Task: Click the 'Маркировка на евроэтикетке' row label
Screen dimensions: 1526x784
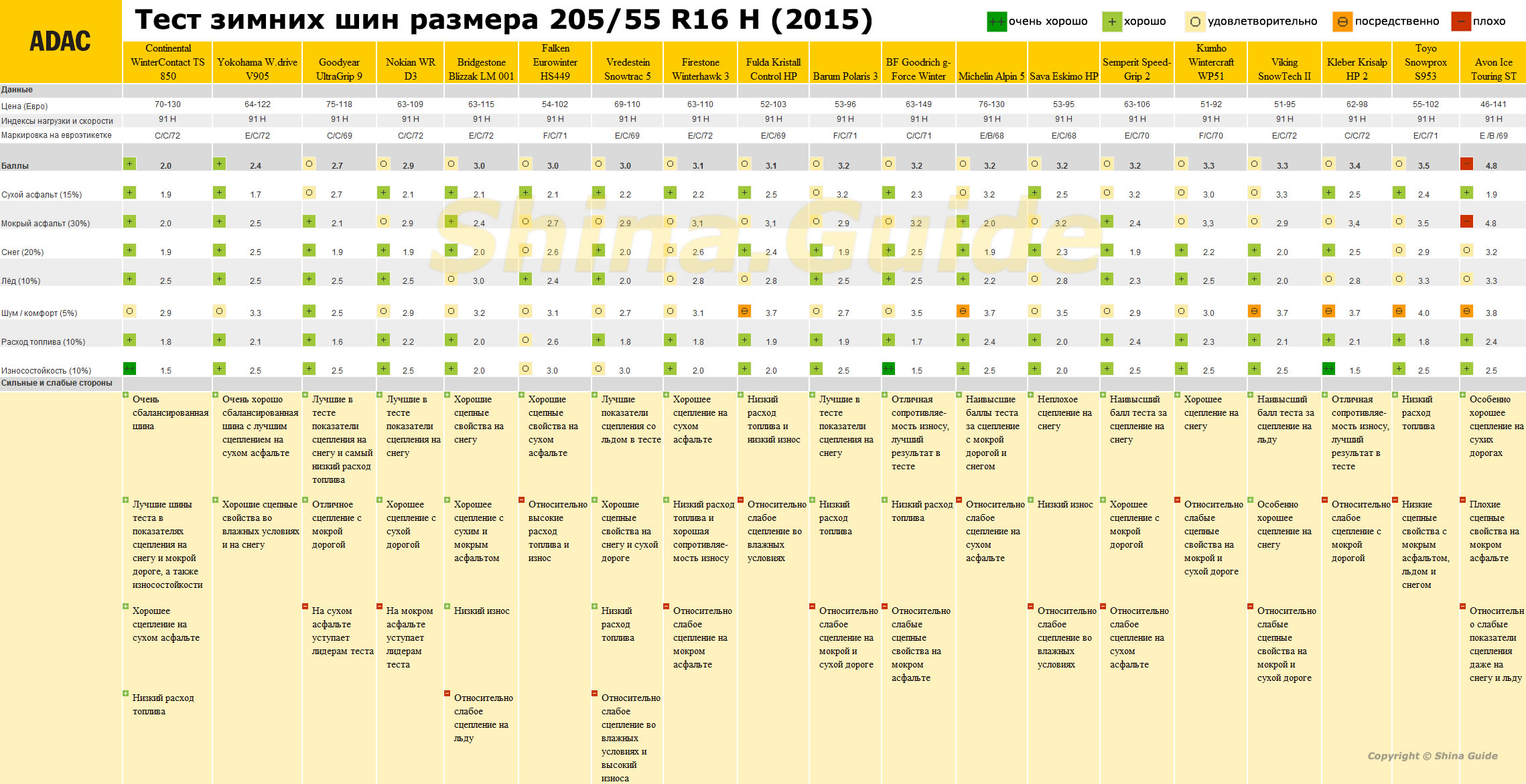Action: (56, 135)
